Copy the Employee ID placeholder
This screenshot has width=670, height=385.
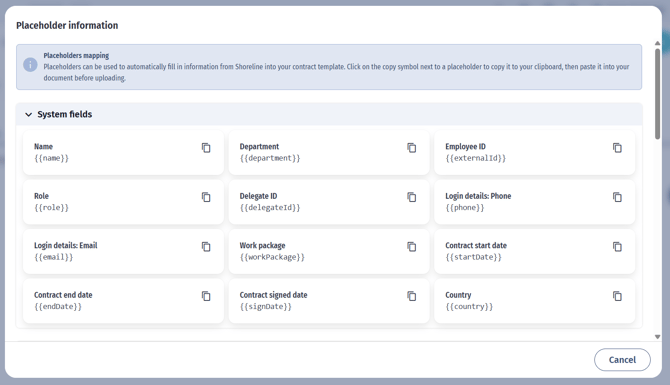[x=617, y=148]
